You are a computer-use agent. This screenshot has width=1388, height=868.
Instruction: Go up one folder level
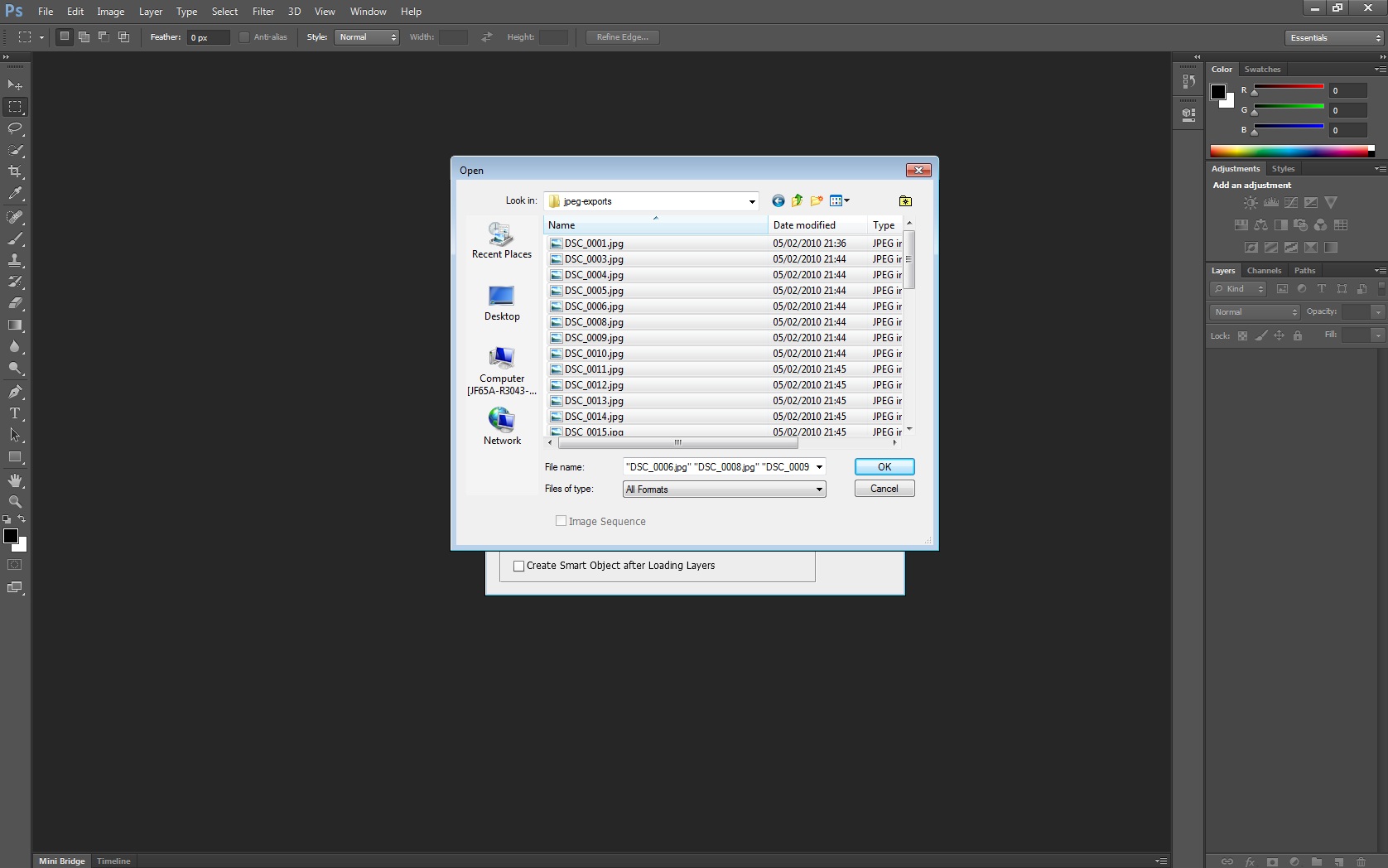(797, 201)
